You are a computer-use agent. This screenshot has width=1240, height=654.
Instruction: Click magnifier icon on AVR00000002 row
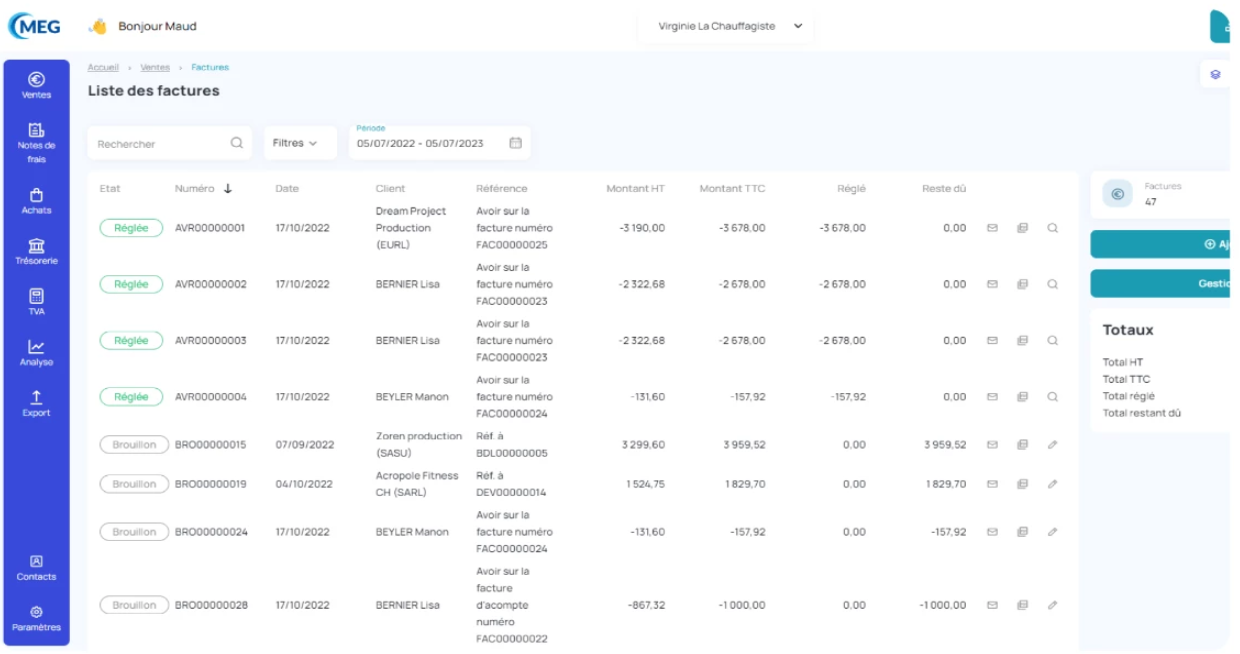1052,284
